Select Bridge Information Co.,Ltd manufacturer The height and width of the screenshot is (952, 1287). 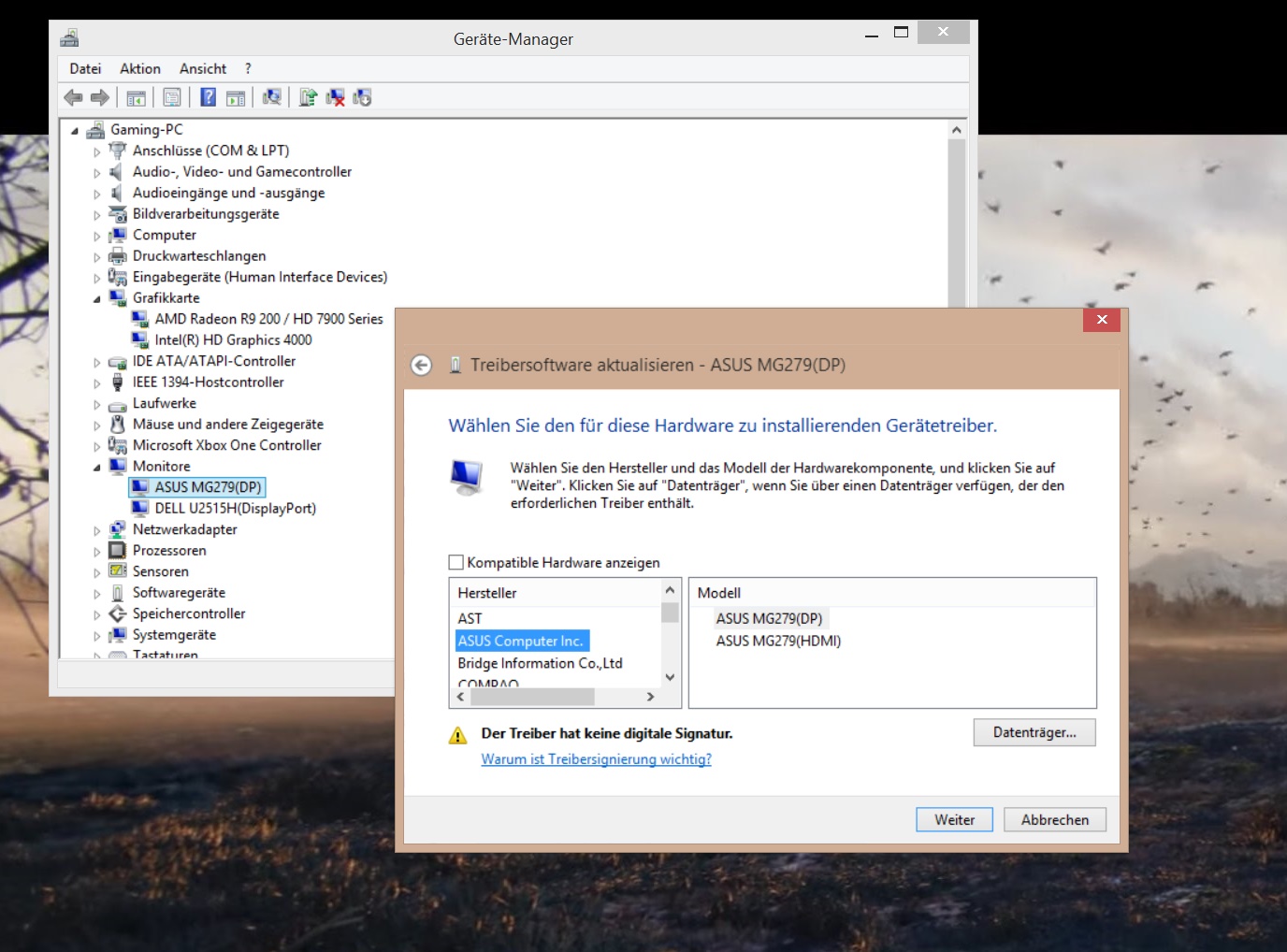pyautogui.click(x=540, y=663)
